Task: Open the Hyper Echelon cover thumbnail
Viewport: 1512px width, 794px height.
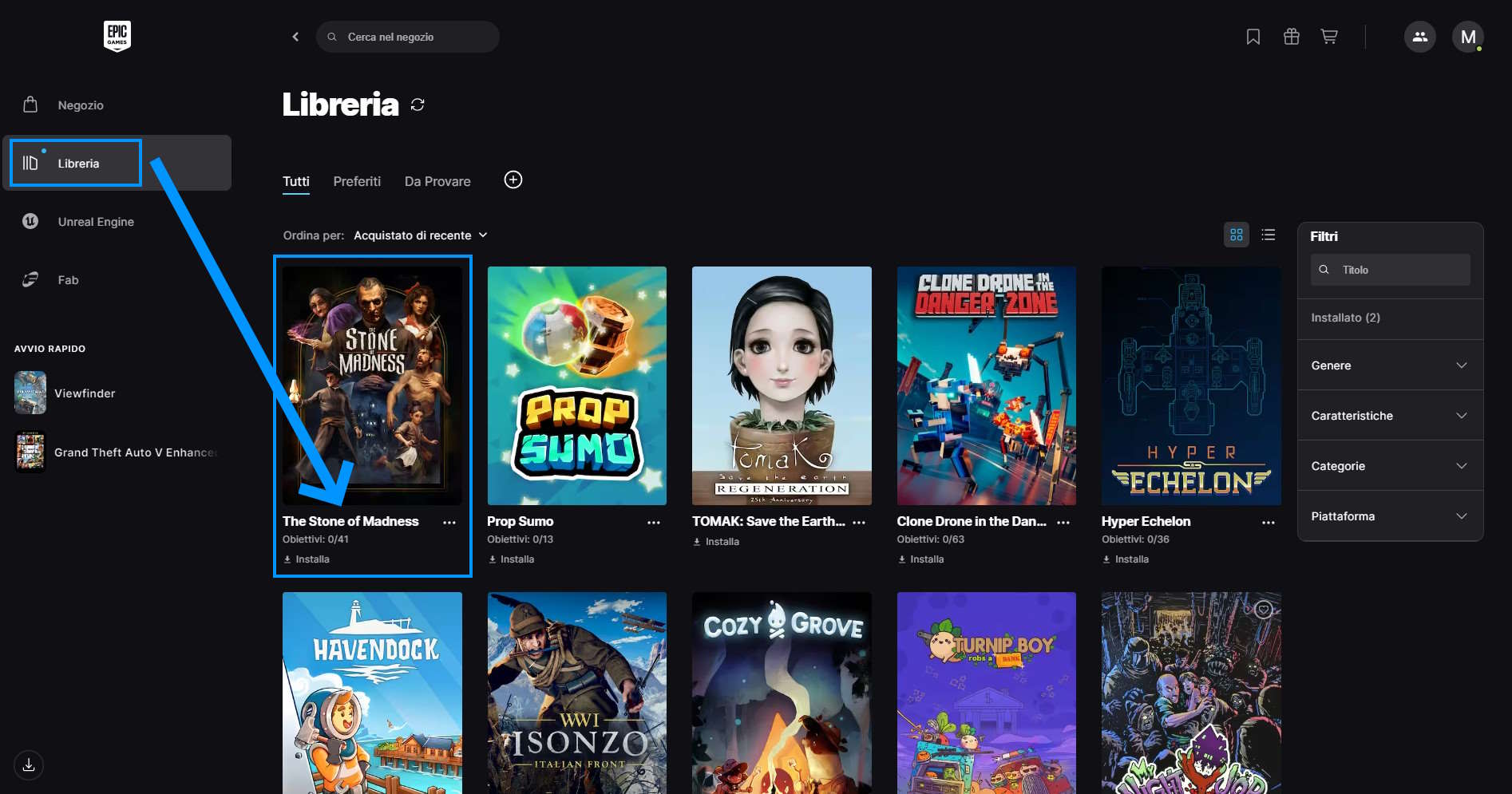Action: coord(1190,385)
